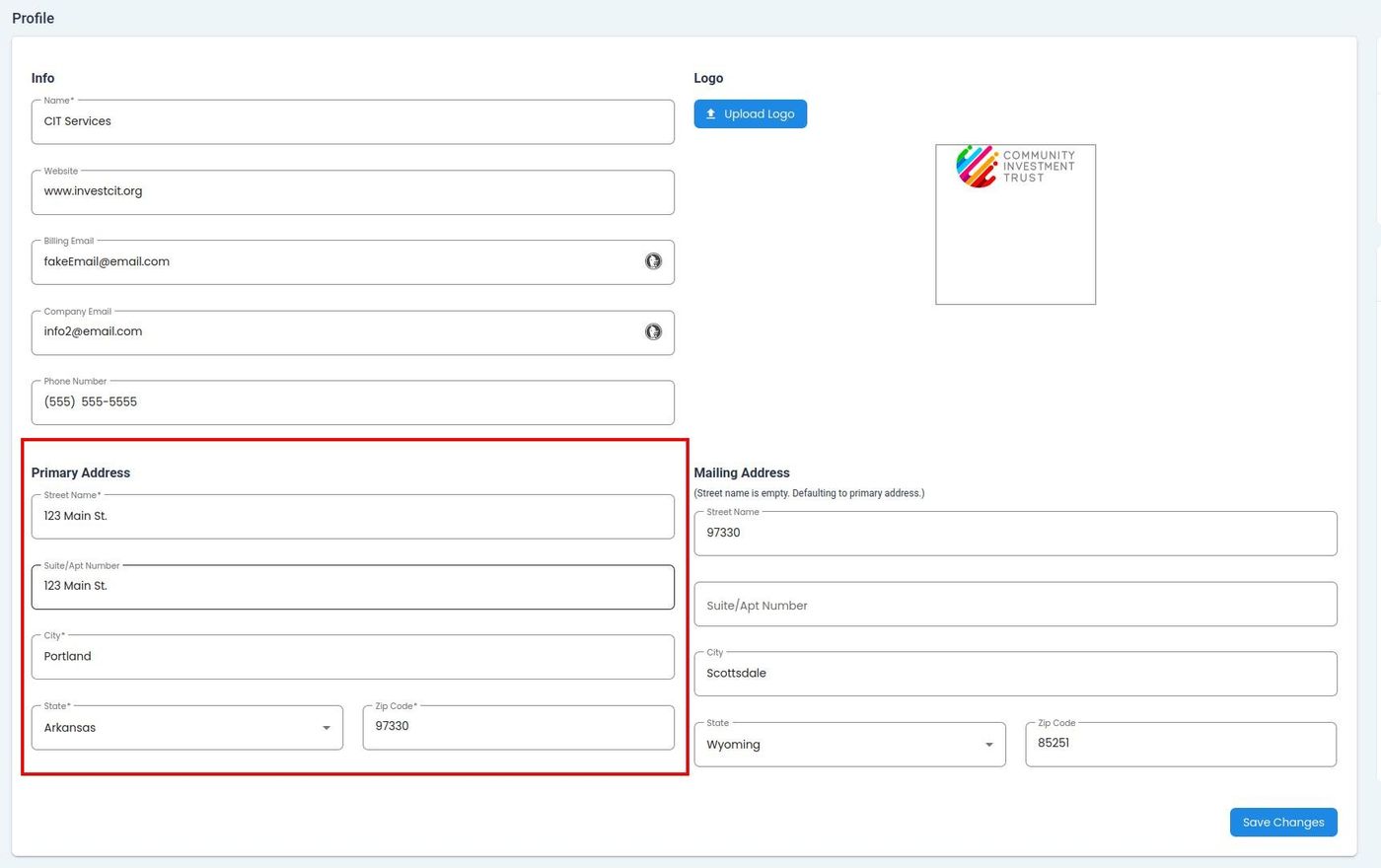1381x868 pixels.
Task: Focus the Name field with CIT Services
Action: pos(352,122)
